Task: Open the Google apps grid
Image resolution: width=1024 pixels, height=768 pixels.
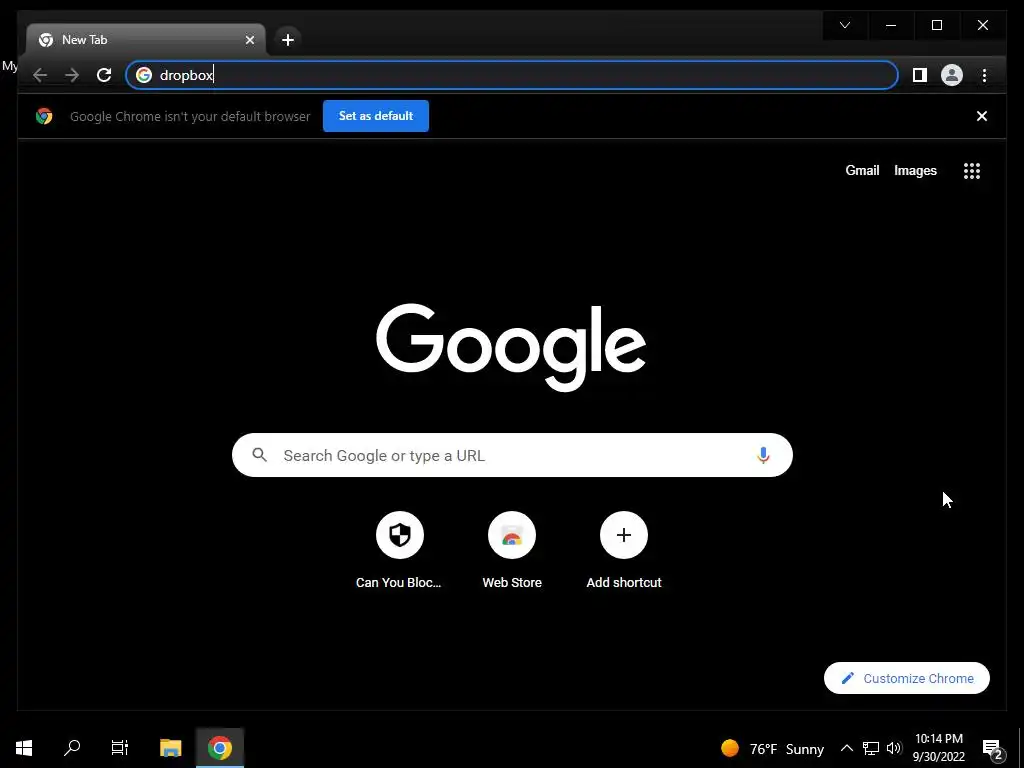Action: pyautogui.click(x=972, y=170)
